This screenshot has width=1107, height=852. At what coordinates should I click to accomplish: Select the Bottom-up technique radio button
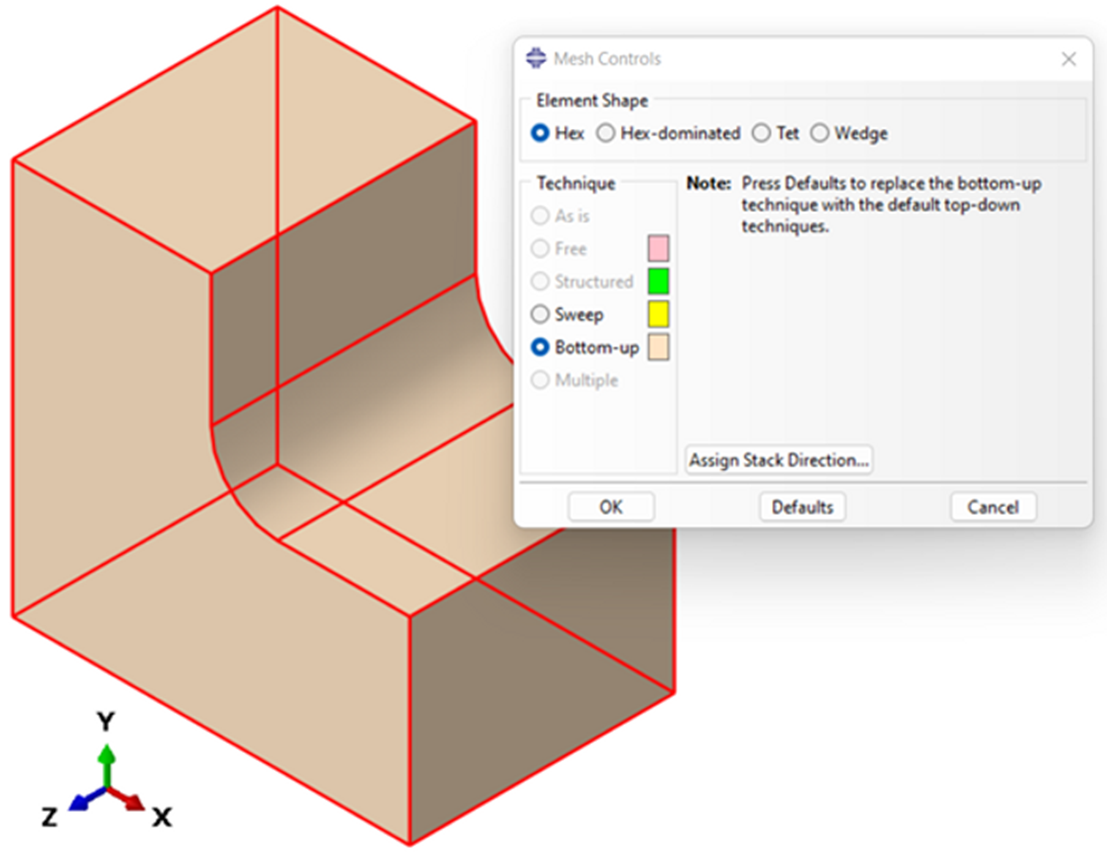tap(541, 348)
